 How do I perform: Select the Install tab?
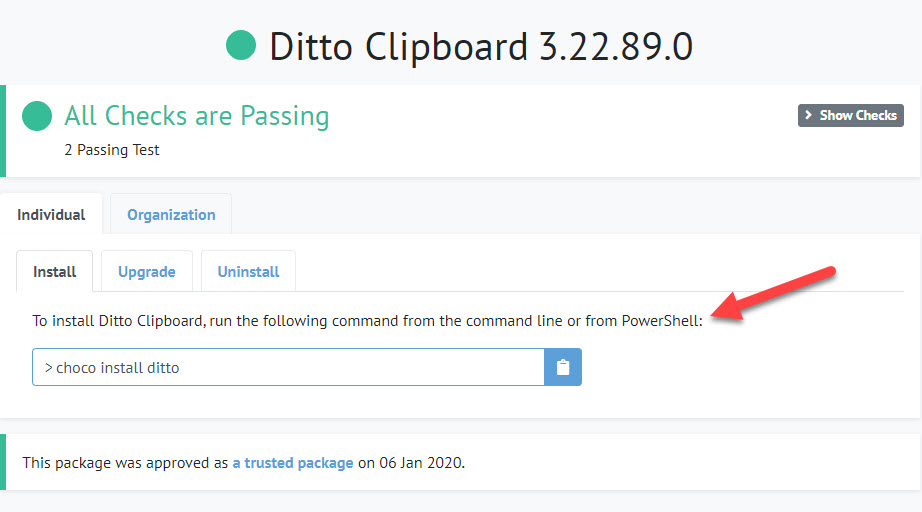click(55, 272)
